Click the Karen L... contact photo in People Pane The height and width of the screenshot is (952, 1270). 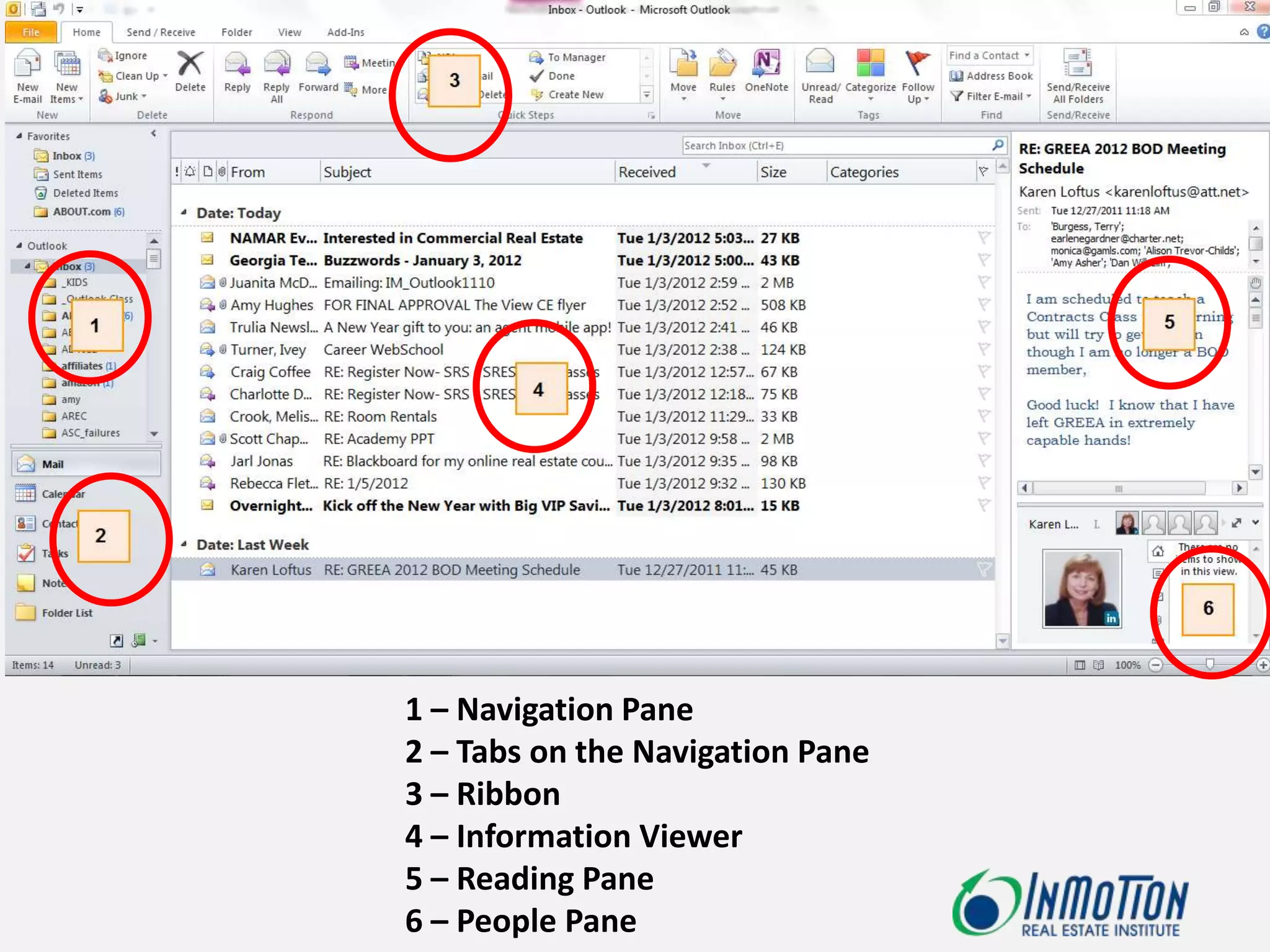[1126, 523]
